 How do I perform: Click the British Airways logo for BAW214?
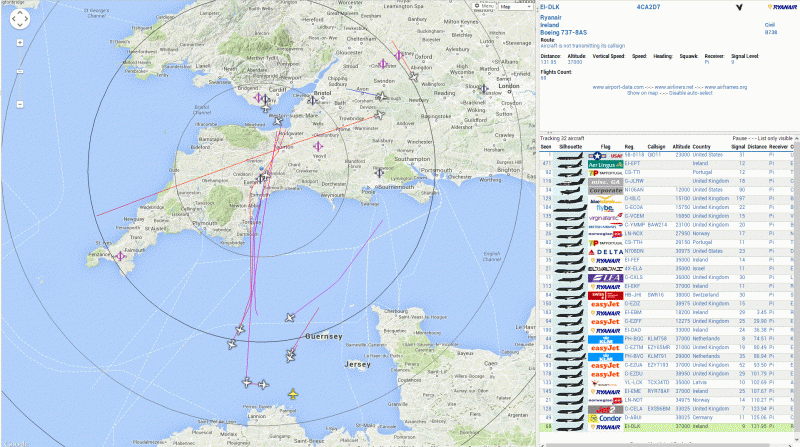click(x=605, y=226)
